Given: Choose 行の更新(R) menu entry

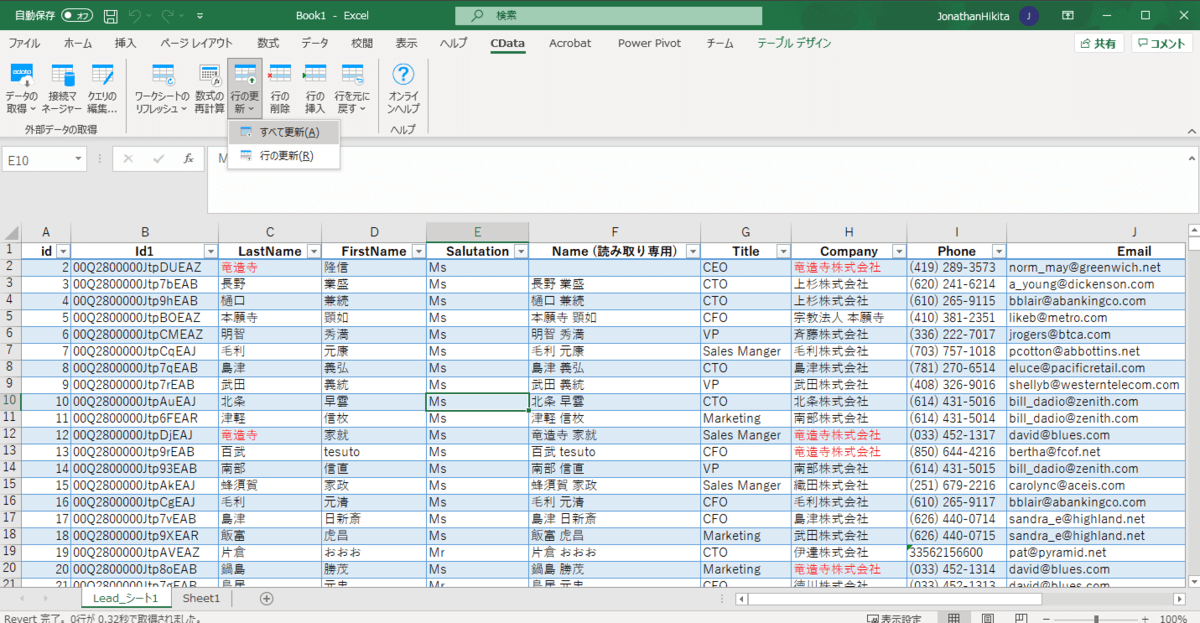Looking at the screenshot, I should [x=285, y=156].
